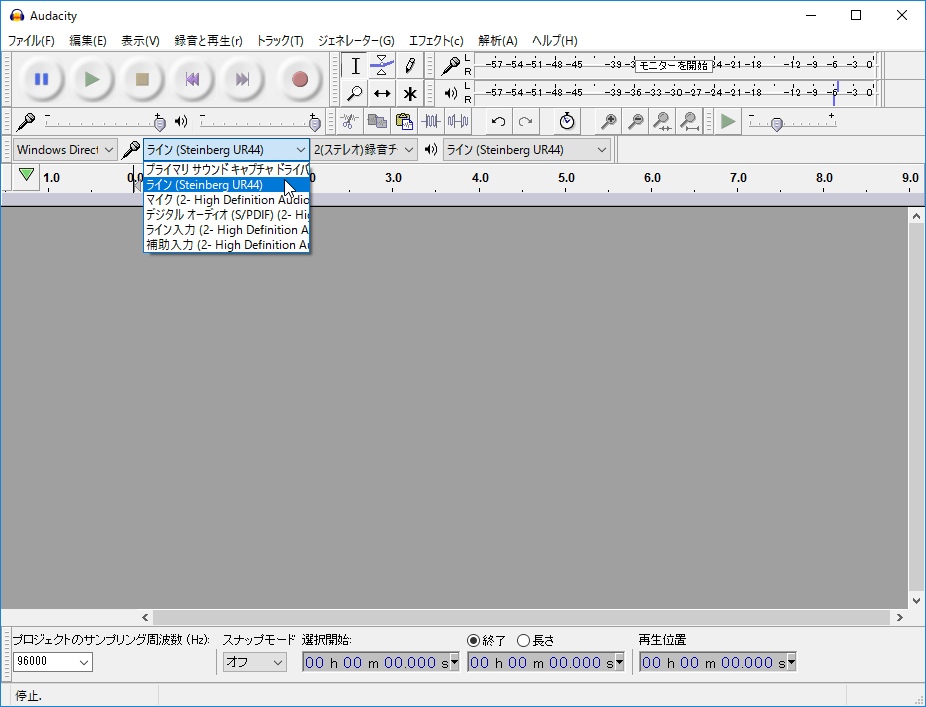The height and width of the screenshot is (707, 926).
Task: Open the エフェクト(c) menu
Action: coord(436,41)
